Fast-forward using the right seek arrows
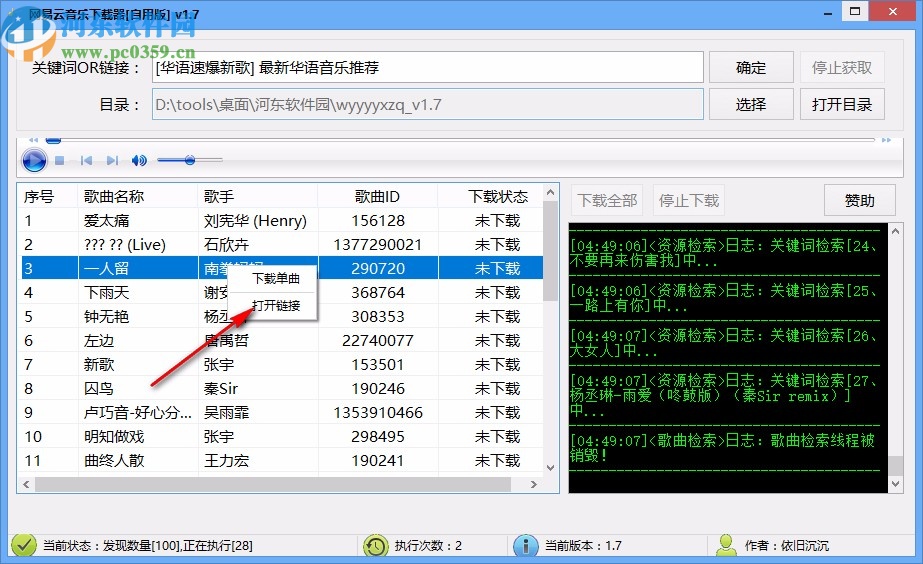The width and height of the screenshot is (923, 564). (x=887, y=140)
